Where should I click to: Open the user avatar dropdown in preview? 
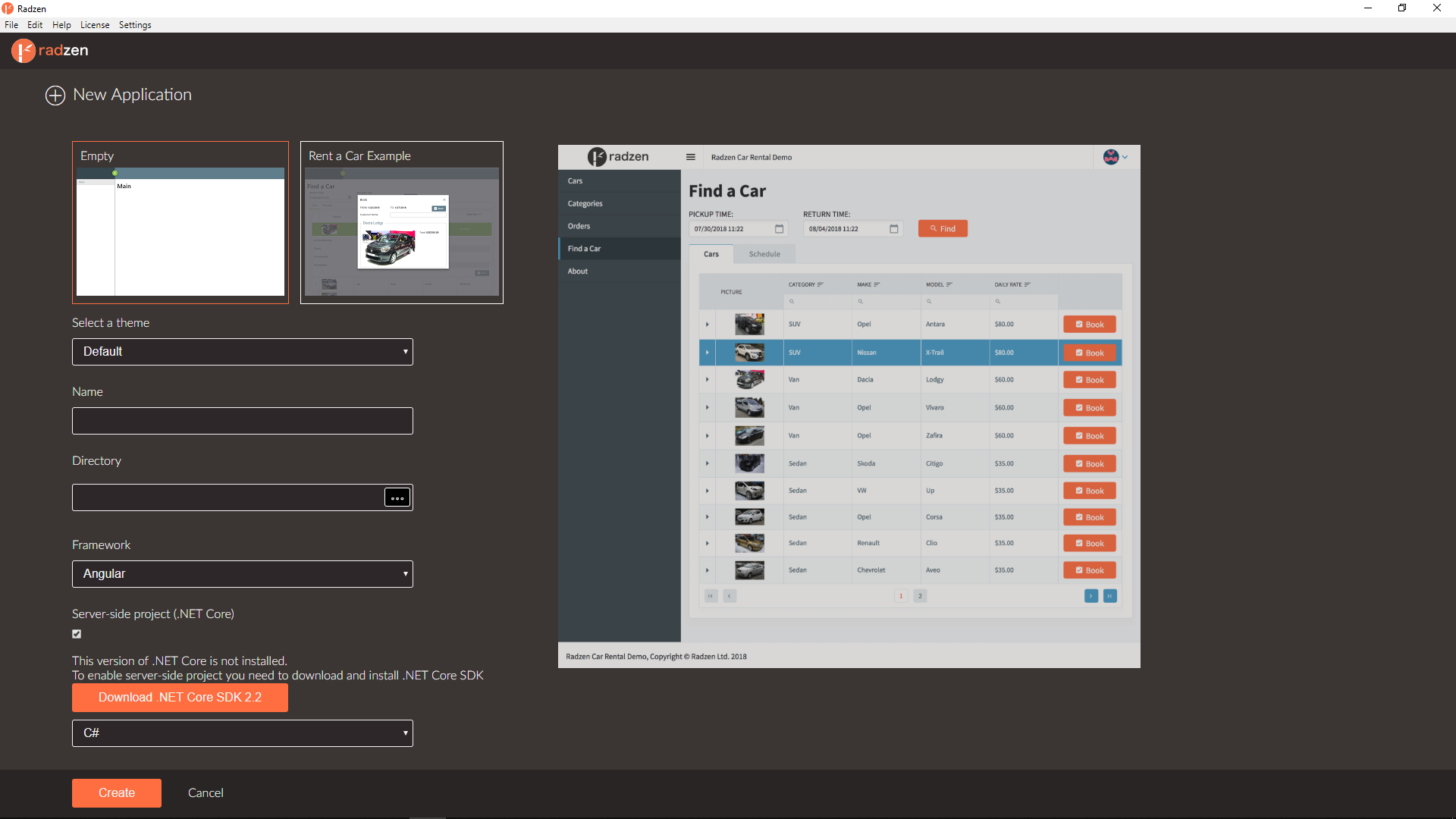pyautogui.click(x=1116, y=157)
